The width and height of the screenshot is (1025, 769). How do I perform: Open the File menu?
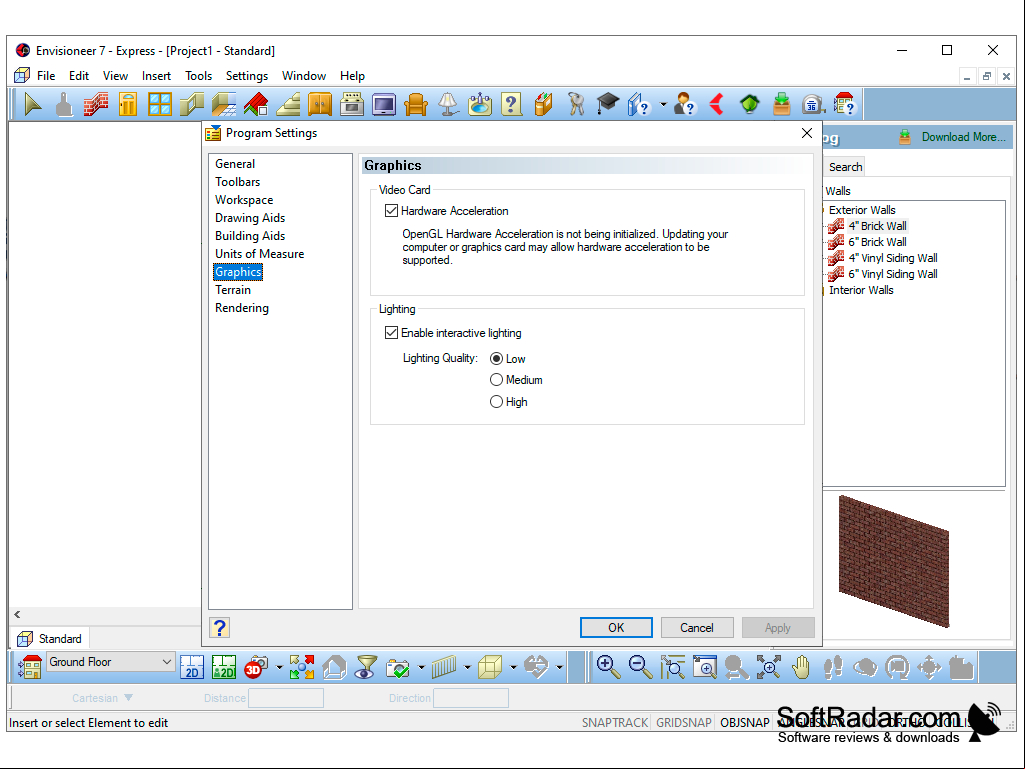[x=46, y=76]
